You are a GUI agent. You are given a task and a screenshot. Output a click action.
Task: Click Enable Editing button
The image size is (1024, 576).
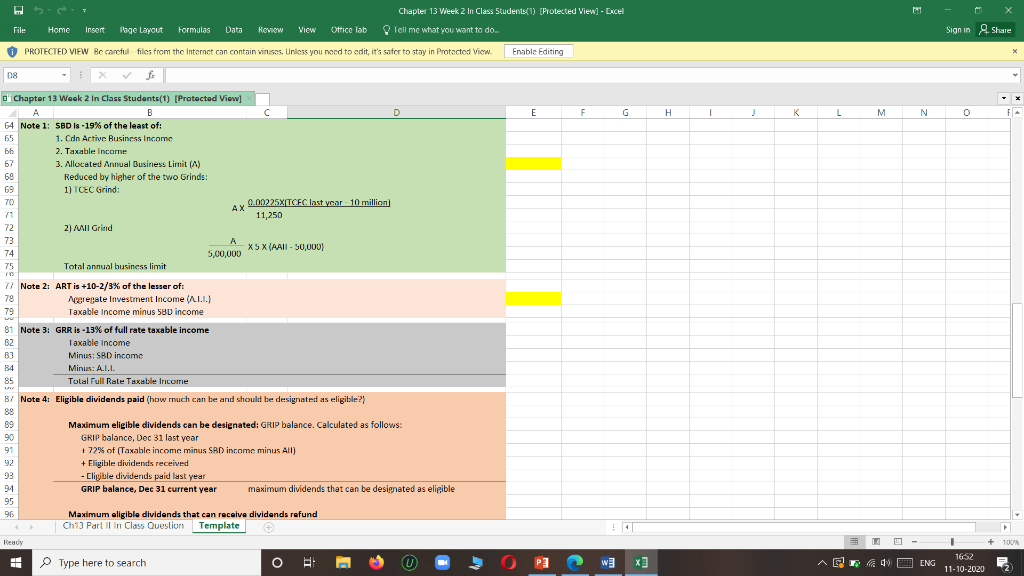click(x=538, y=52)
